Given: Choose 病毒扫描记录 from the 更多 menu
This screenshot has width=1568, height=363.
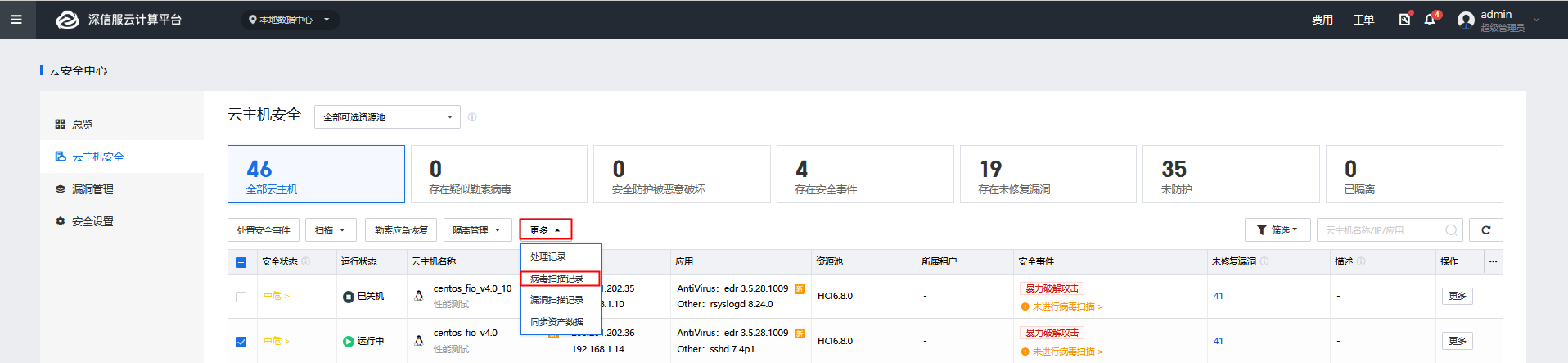Looking at the screenshot, I should tap(561, 279).
